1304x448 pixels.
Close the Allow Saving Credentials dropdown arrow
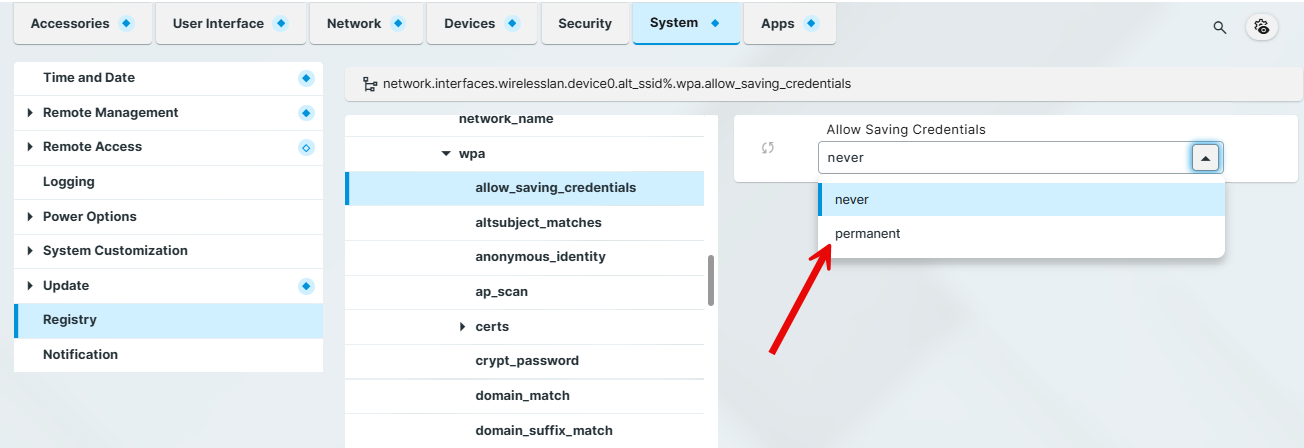1206,158
